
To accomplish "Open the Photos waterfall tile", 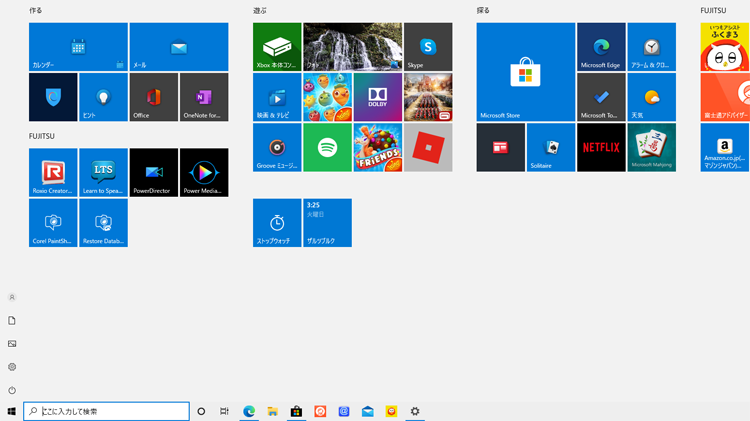I will coord(353,47).
